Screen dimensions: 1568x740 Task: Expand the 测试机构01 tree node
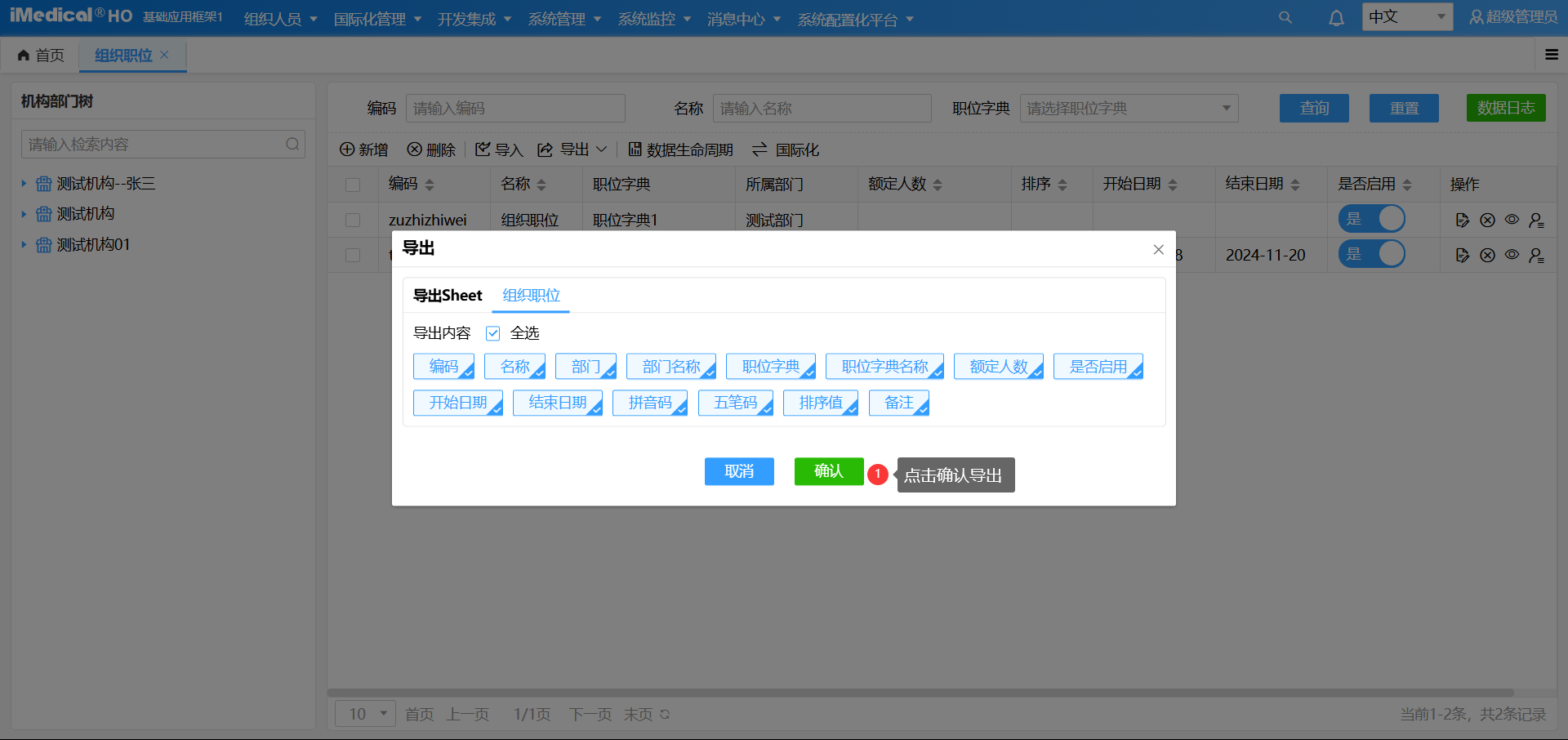24,244
